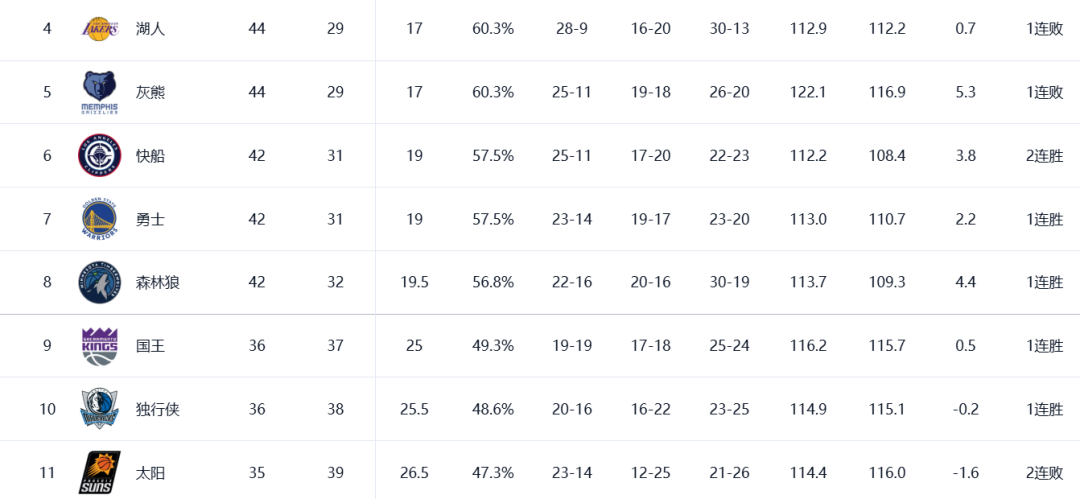Click the 灰熊 team name
The height and width of the screenshot is (499, 1080).
(150, 92)
